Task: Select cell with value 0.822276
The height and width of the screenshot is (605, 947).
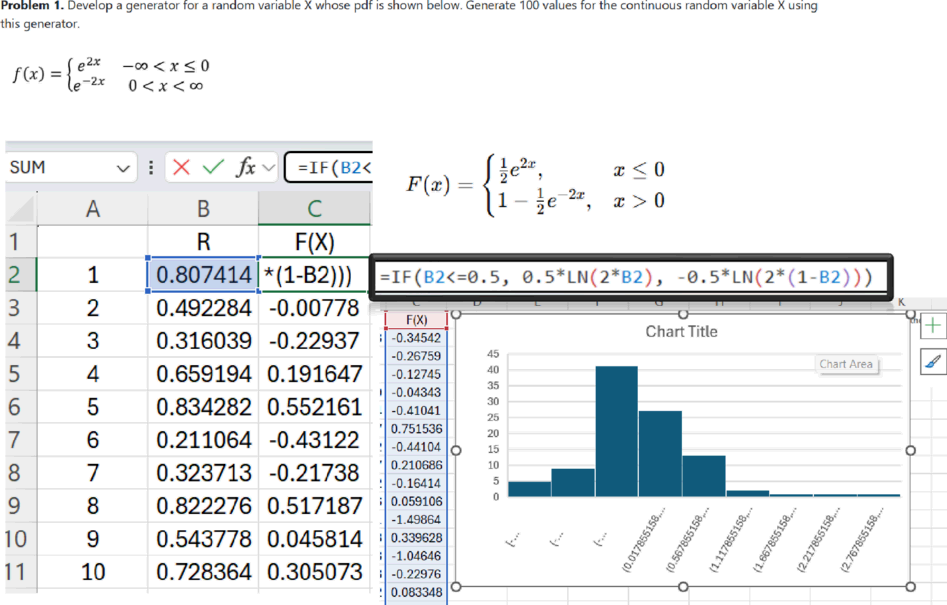Action: [x=203, y=506]
